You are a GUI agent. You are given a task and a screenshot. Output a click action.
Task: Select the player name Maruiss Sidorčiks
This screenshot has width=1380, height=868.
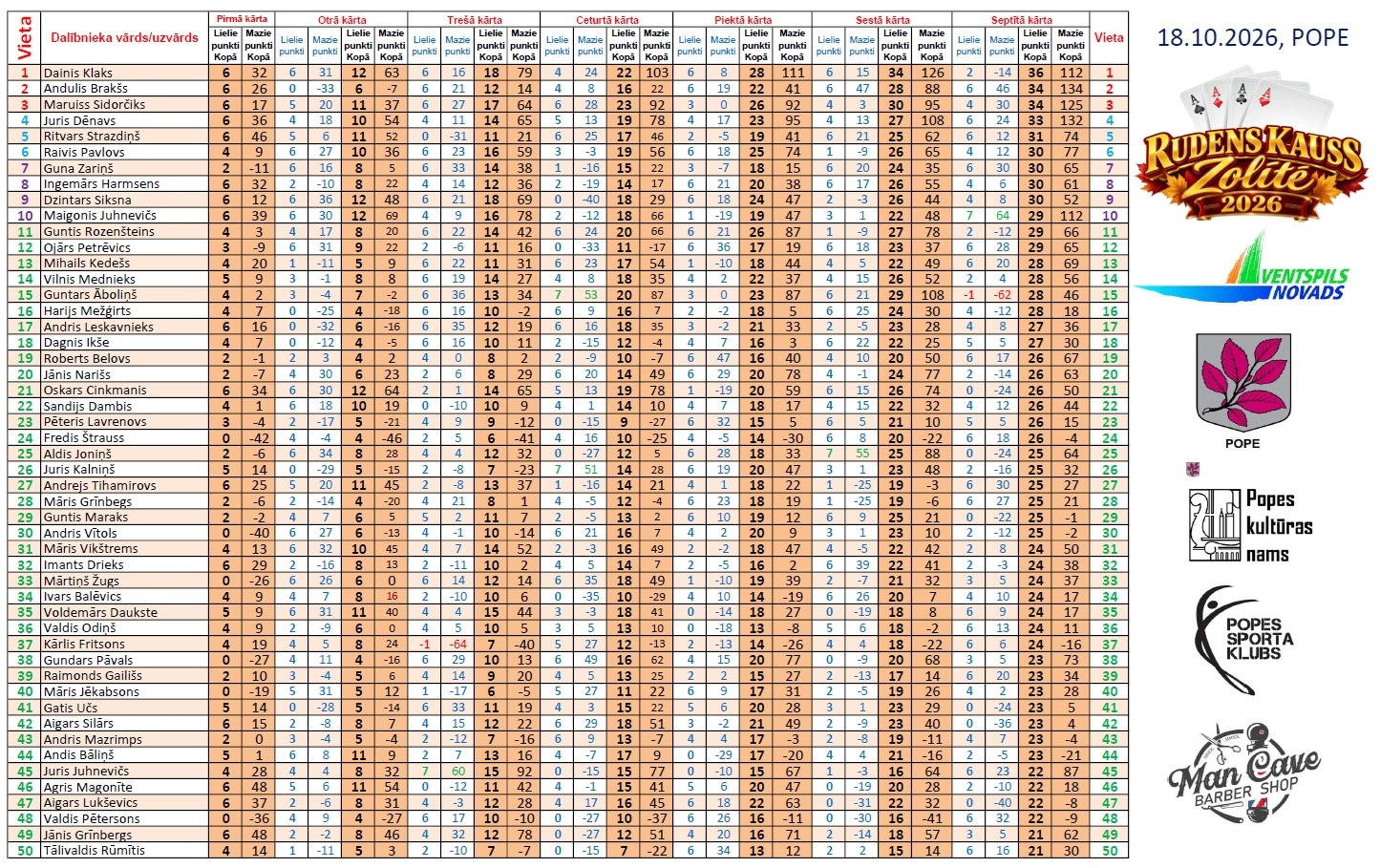point(94,104)
